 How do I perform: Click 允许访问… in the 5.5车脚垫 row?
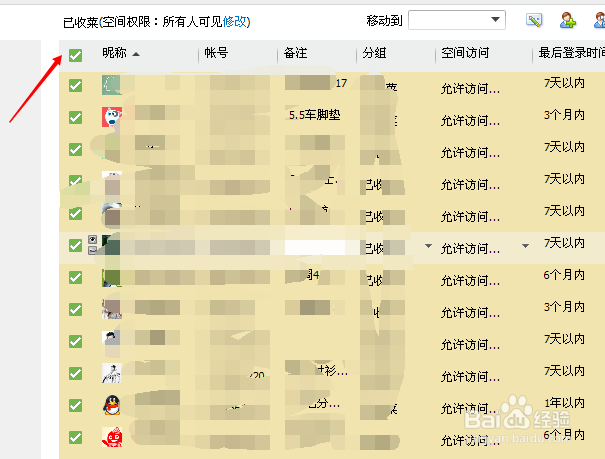coord(470,121)
